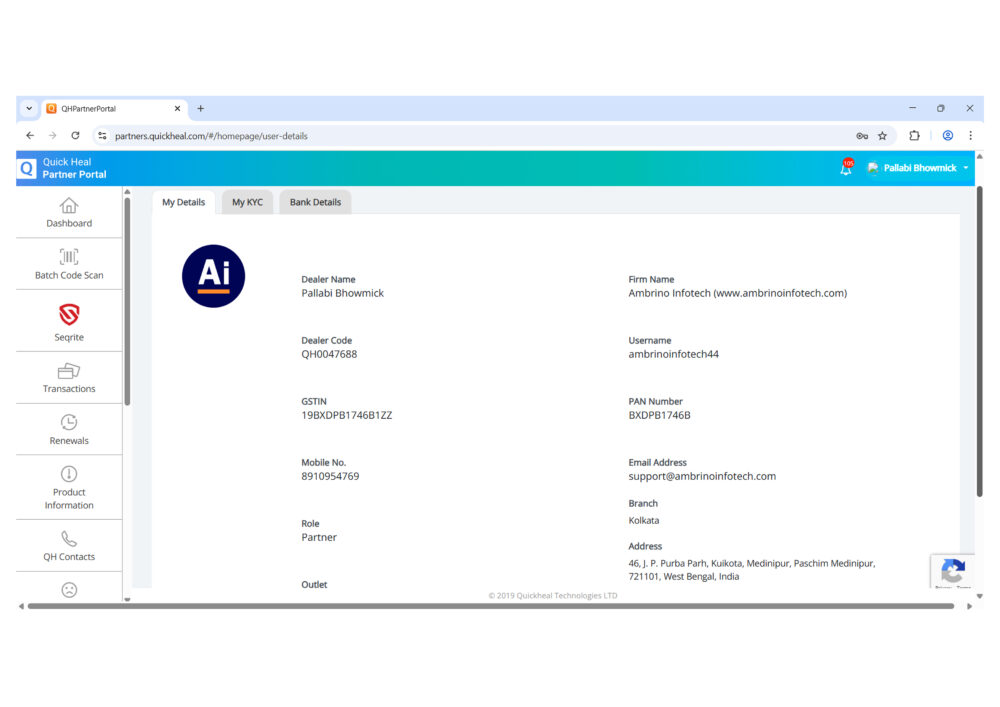The width and height of the screenshot is (1000, 707).
Task: Open QH Contacts phone icon
Action: (69, 539)
